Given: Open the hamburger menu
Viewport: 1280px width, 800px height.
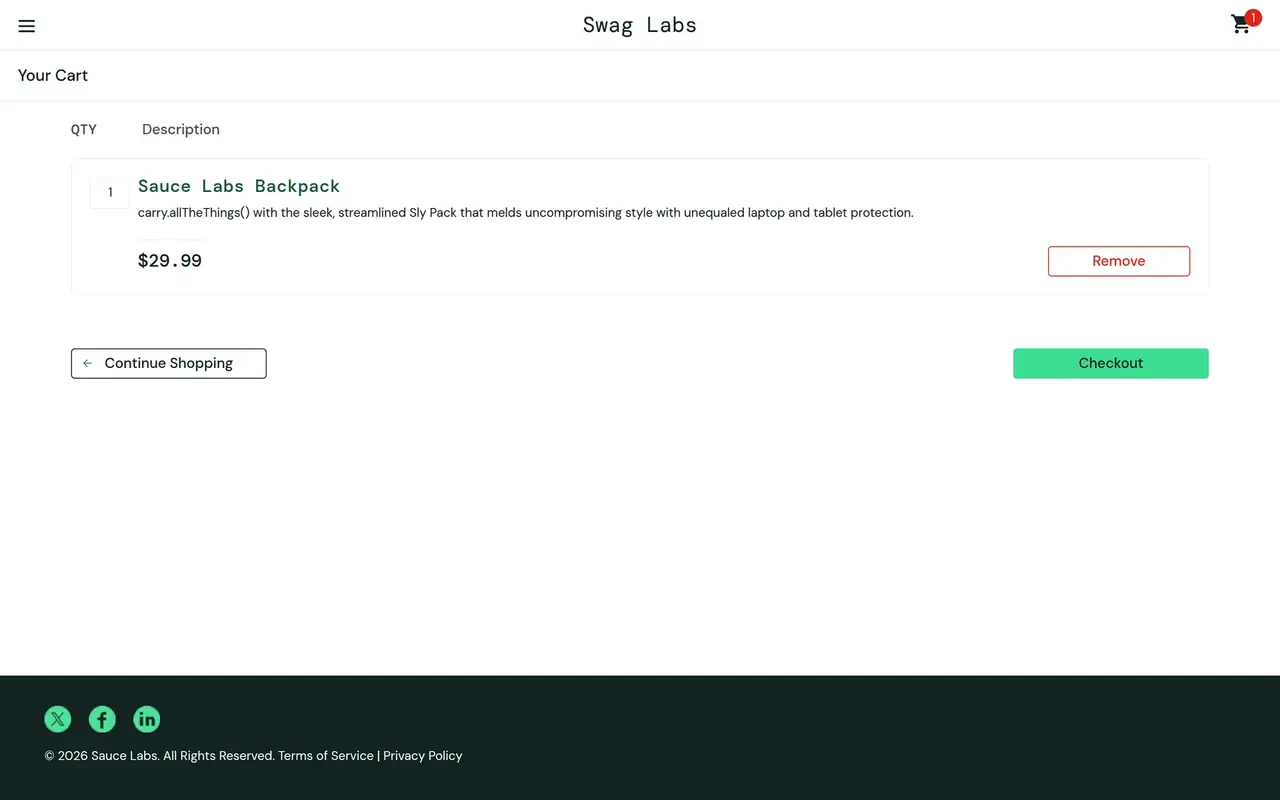Looking at the screenshot, I should pyautogui.click(x=27, y=26).
